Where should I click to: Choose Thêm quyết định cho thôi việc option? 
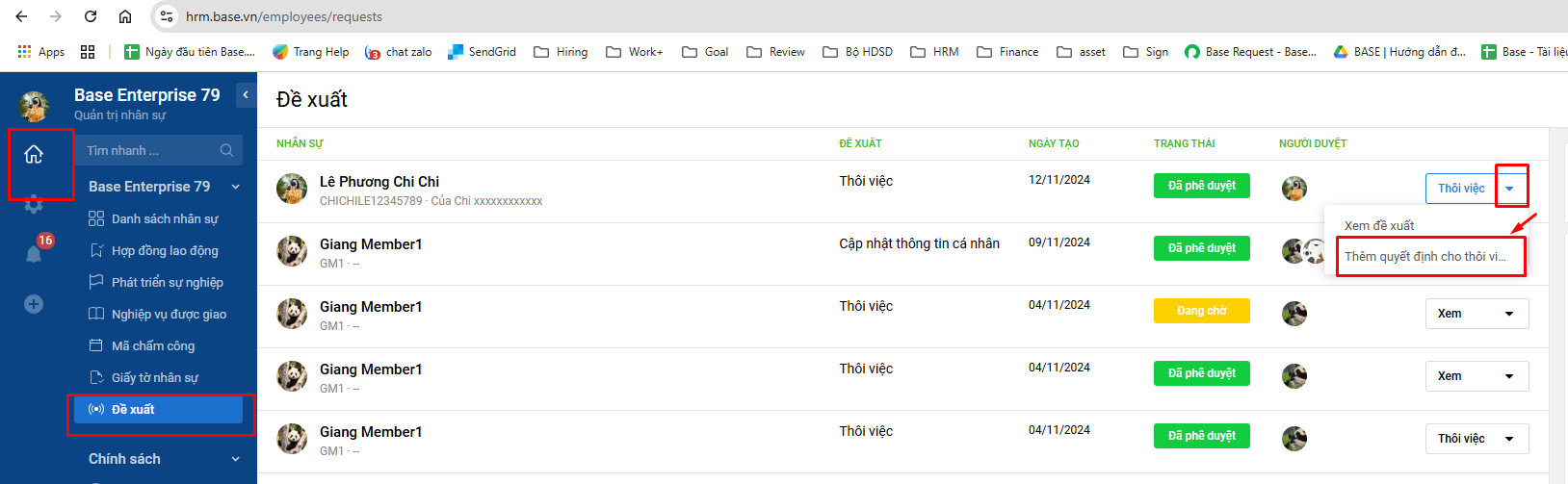[x=1425, y=256]
